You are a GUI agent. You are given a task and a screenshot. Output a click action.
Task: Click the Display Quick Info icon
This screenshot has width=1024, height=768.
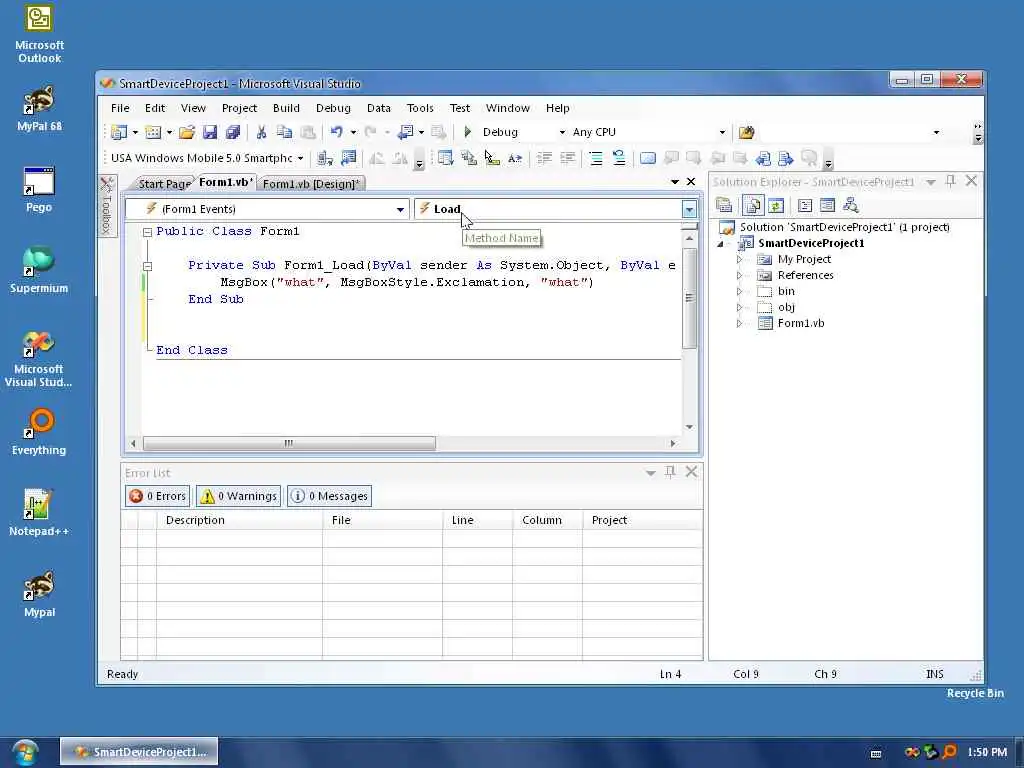point(492,158)
